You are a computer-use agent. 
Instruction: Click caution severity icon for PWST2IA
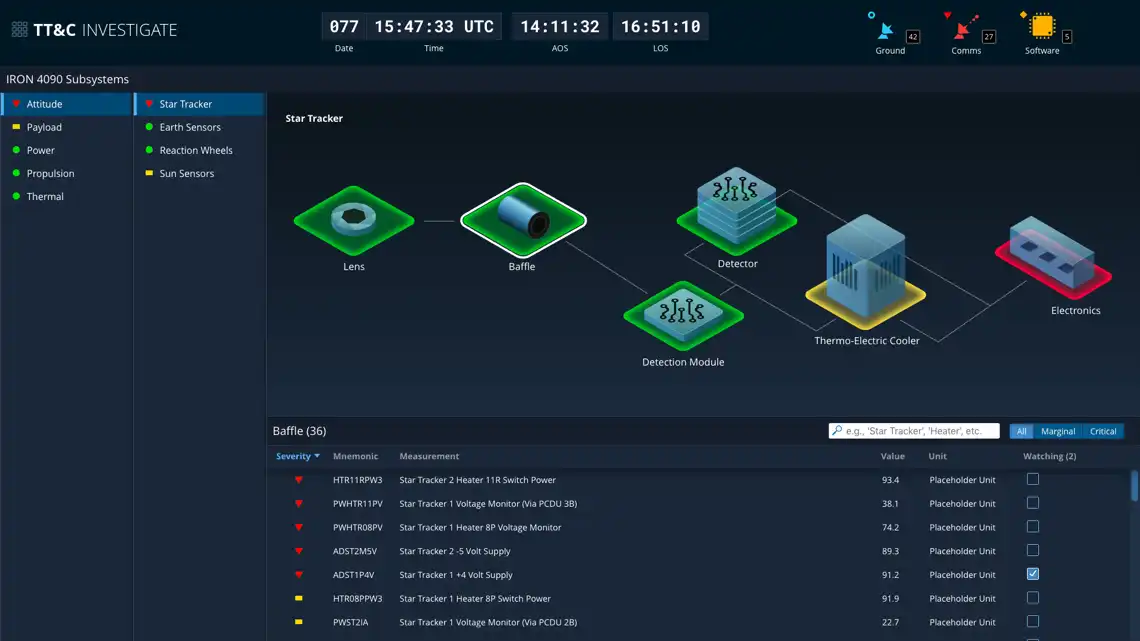pyautogui.click(x=299, y=622)
